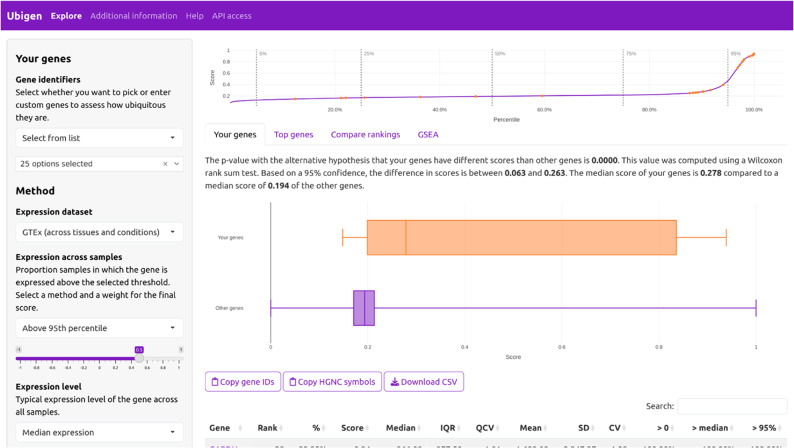Focus the table Search input field

732,406
